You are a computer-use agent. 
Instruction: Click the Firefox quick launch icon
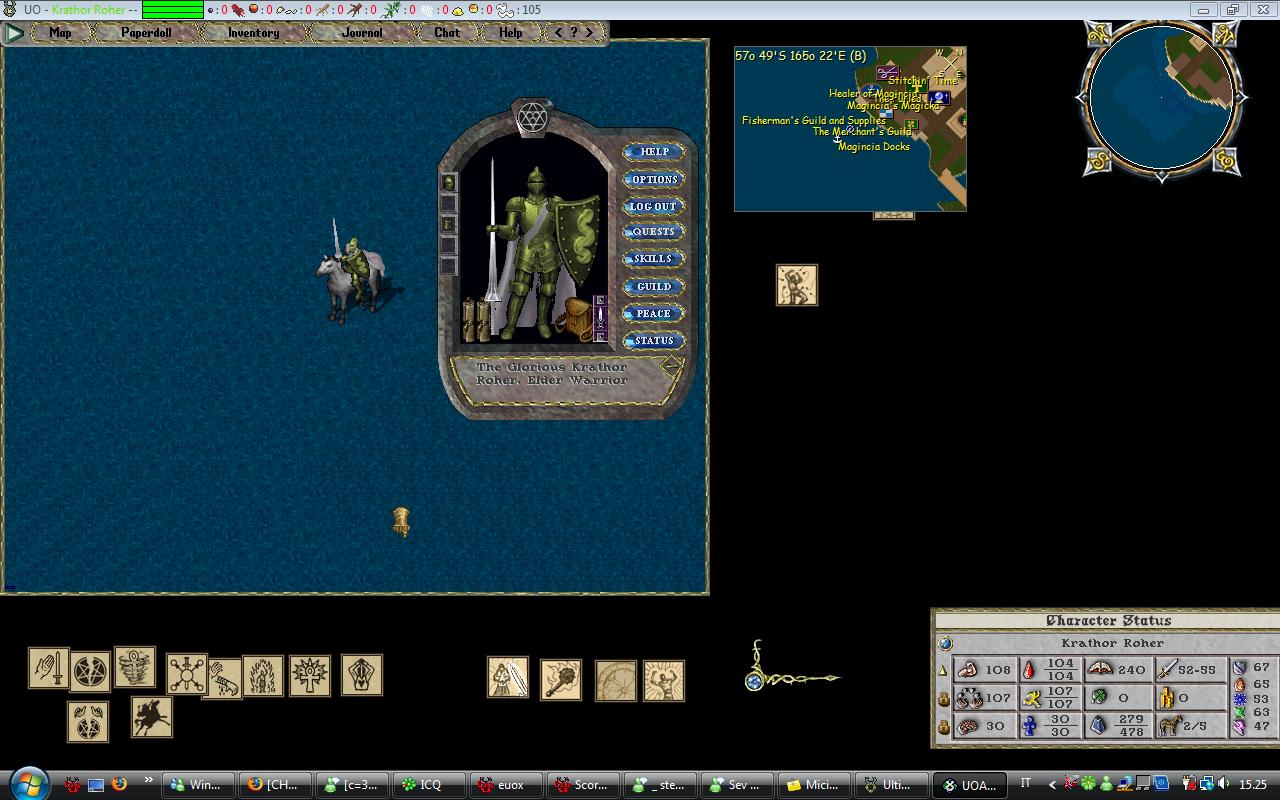(x=119, y=784)
